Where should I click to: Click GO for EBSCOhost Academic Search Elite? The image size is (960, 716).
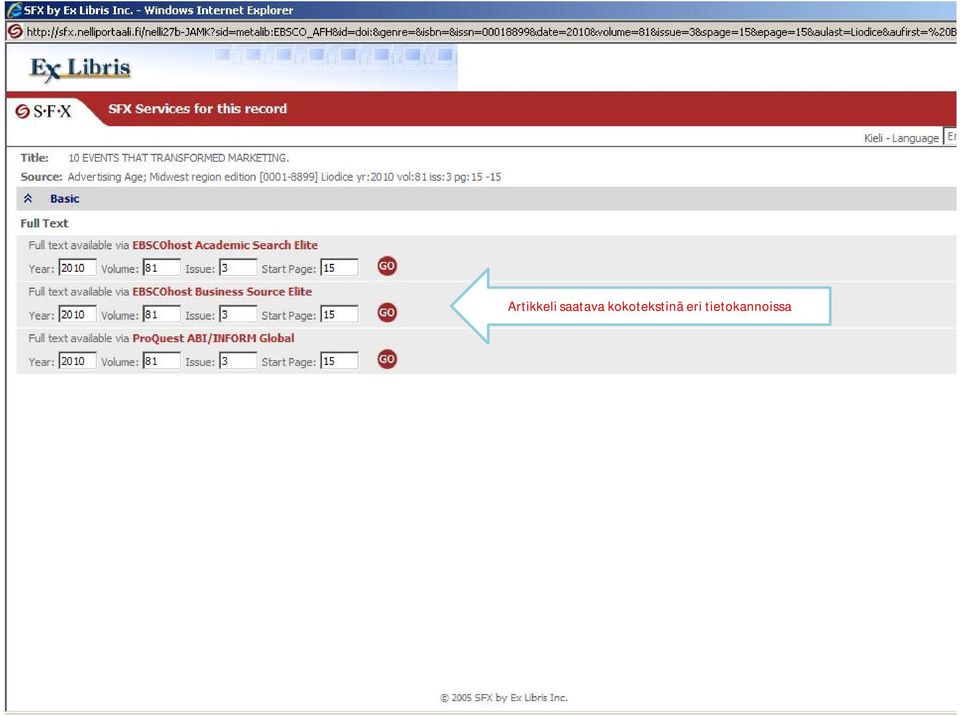point(387,266)
